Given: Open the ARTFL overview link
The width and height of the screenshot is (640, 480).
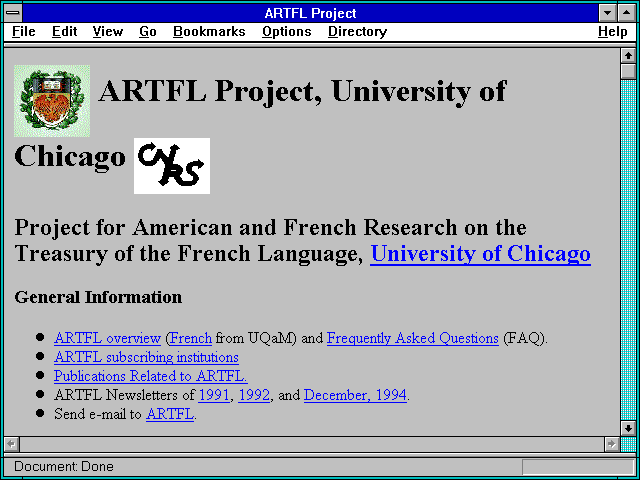Looking at the screenshot, I should pyautogui.click(x=107, y=338).
